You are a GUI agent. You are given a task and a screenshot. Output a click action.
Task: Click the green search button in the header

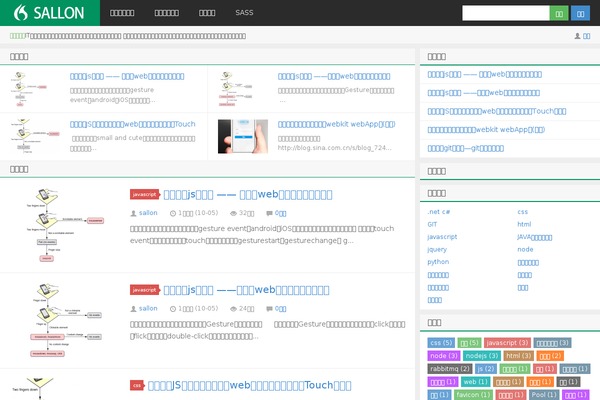click(x=559, y=13)
